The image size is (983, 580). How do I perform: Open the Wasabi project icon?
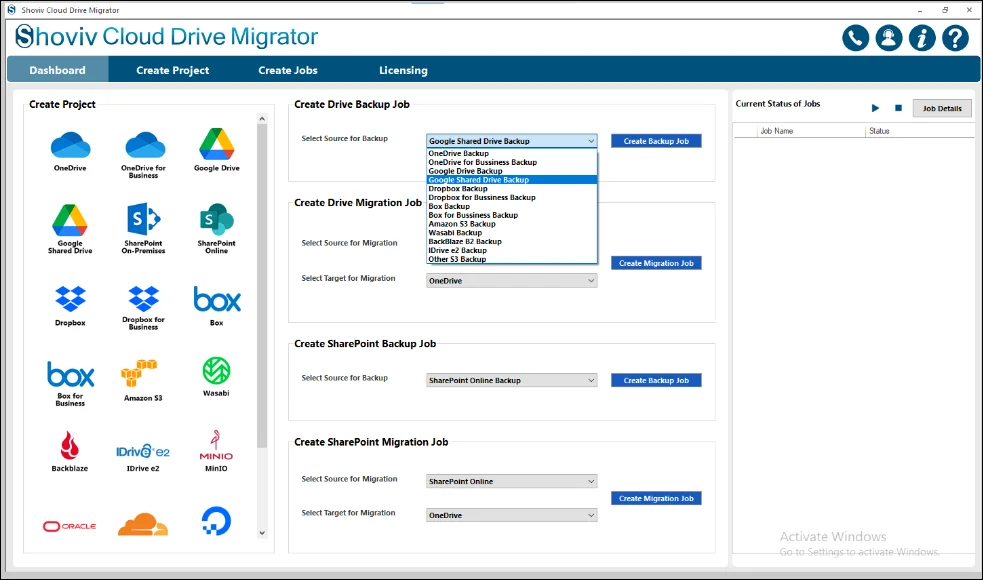pos(216,371)
